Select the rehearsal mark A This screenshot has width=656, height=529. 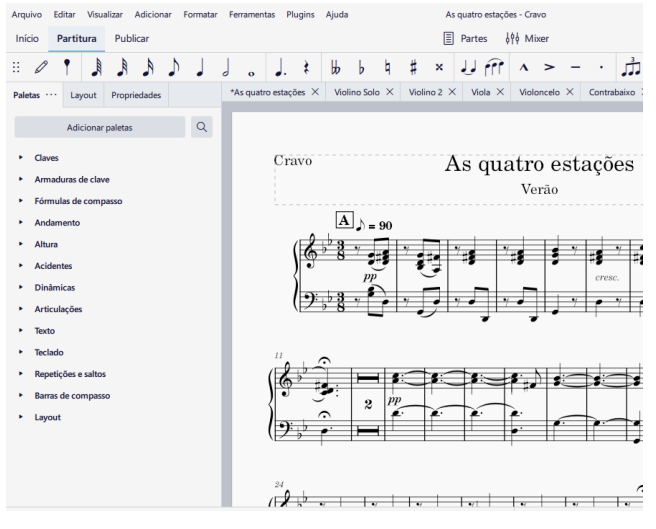coord(344,220)
